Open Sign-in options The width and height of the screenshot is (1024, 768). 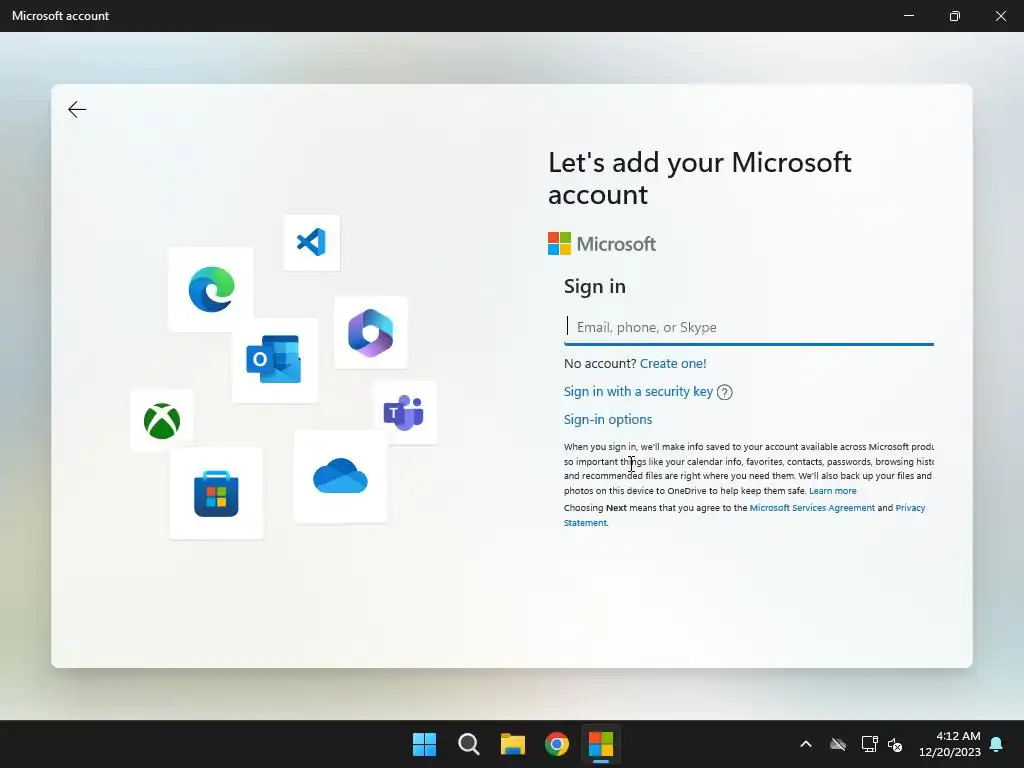tap(608, 419)
